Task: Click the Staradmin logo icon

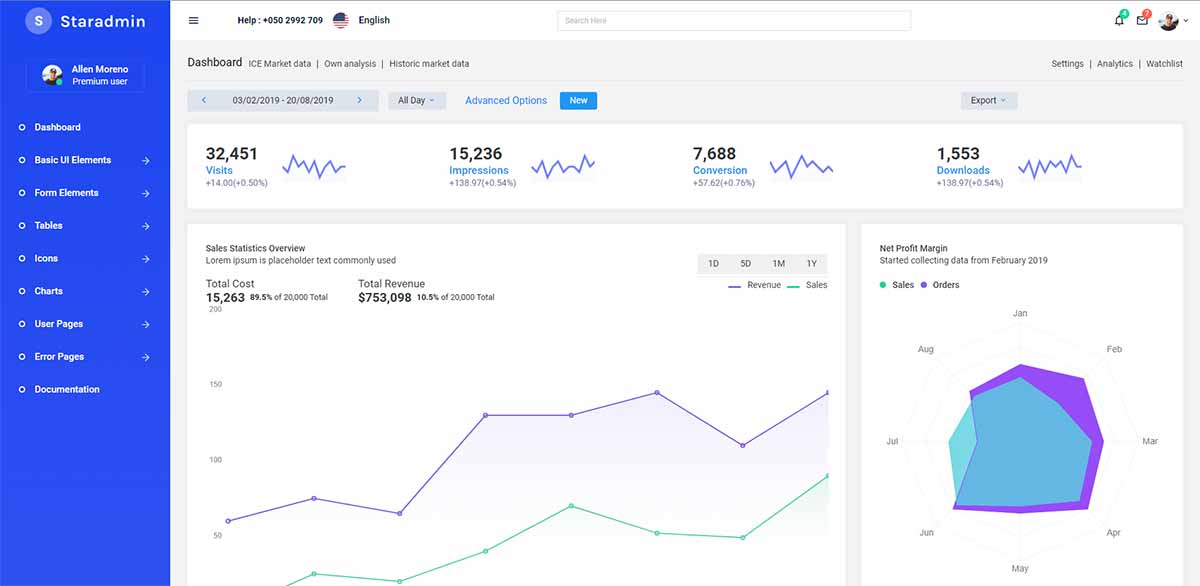Action: coord(37,20)
